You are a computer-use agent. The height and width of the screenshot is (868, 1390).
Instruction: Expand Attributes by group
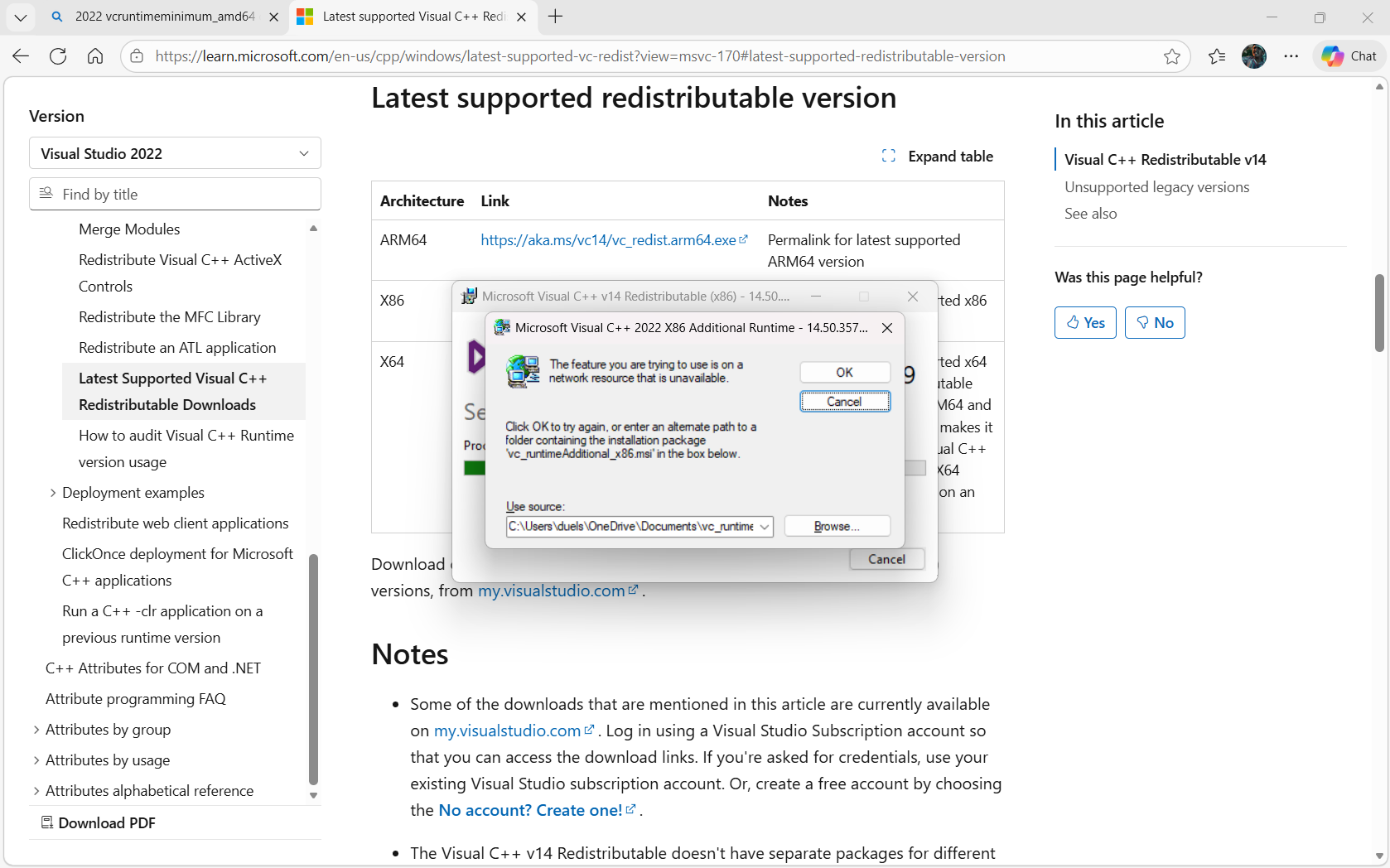108,730
